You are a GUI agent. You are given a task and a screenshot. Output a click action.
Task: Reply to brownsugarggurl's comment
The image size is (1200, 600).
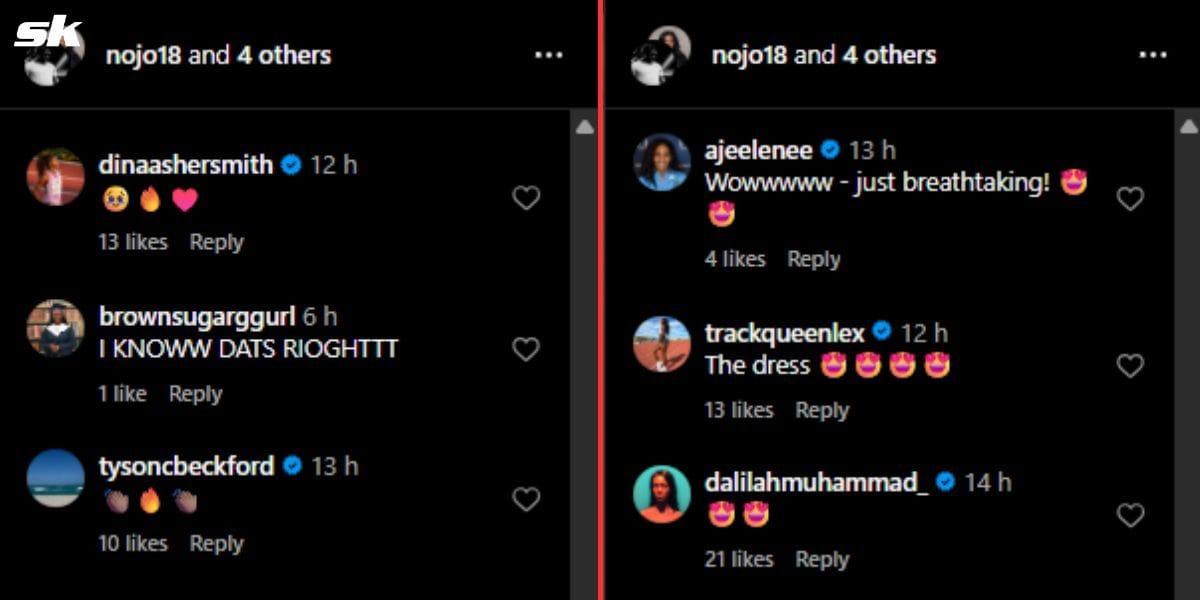(x=195, y=394)
